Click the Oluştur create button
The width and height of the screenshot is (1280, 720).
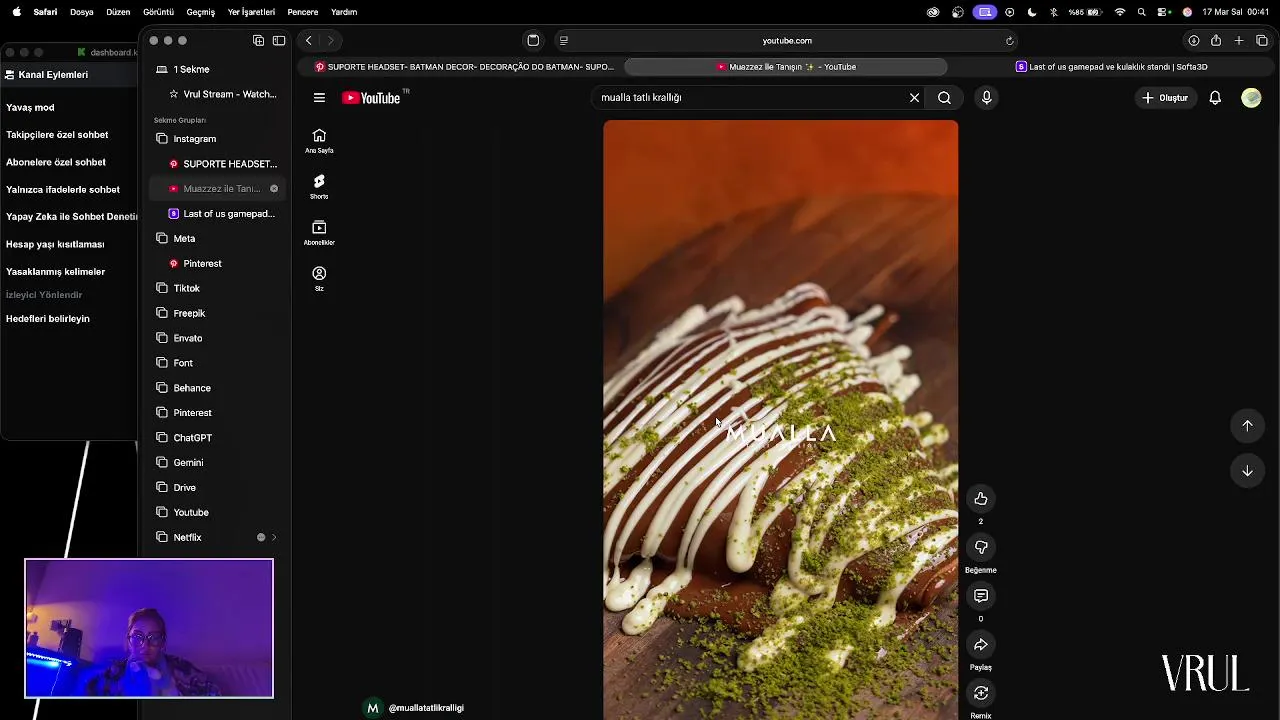(1165, 98)
